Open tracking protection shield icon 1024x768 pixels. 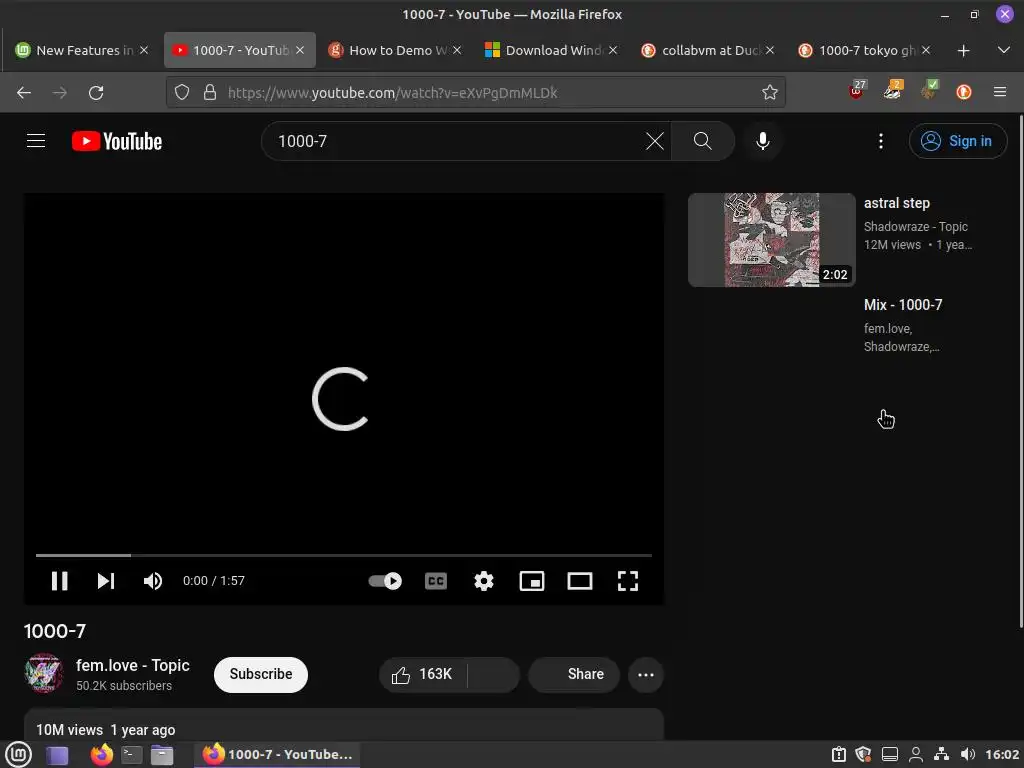(x=182, y=93)
